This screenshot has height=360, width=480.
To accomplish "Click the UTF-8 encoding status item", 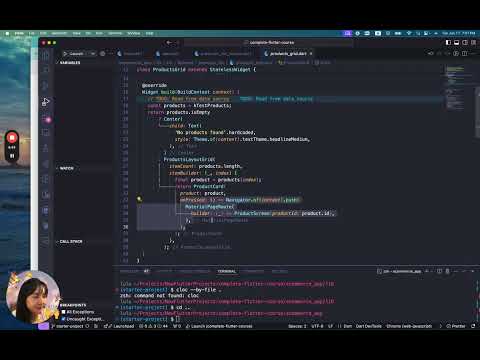I will pos(317,326).
